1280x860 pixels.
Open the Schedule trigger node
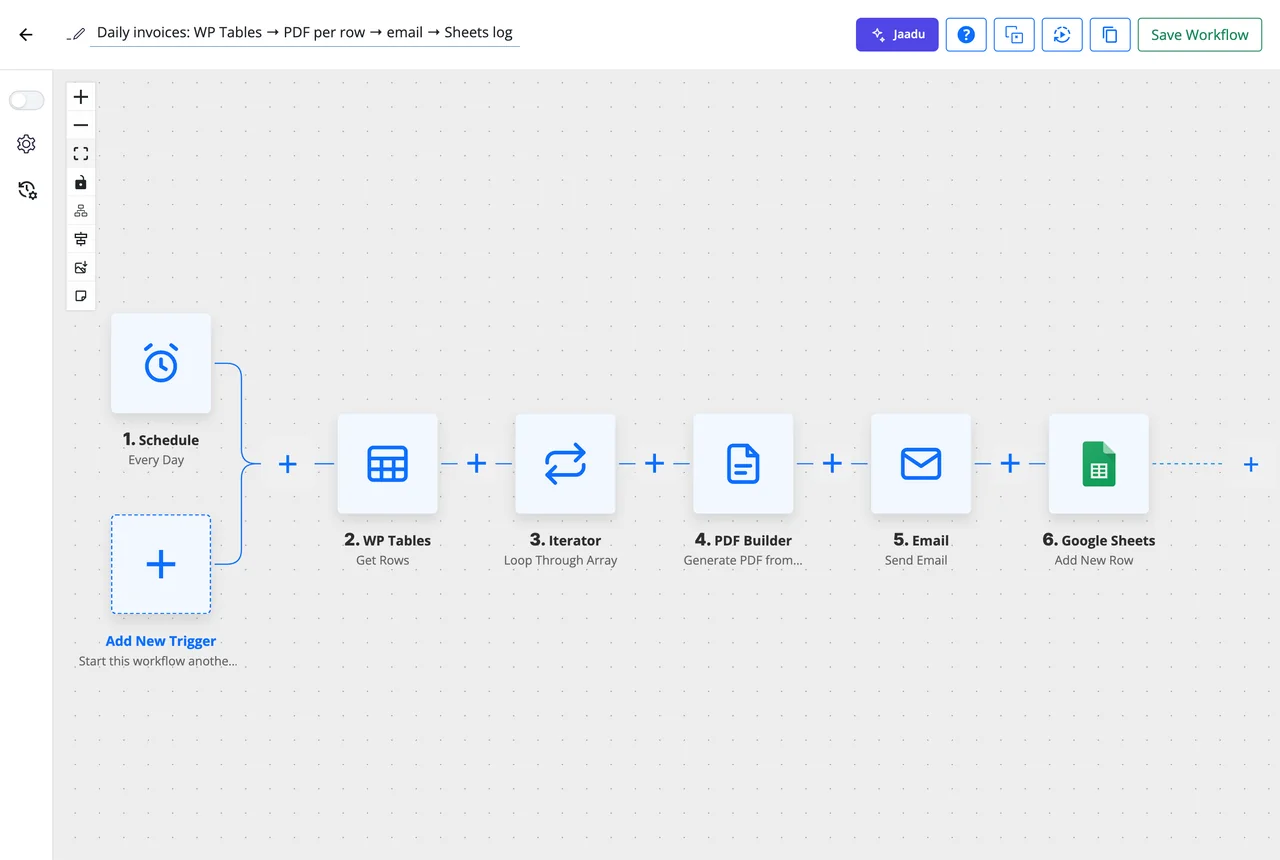coord(161,363)
